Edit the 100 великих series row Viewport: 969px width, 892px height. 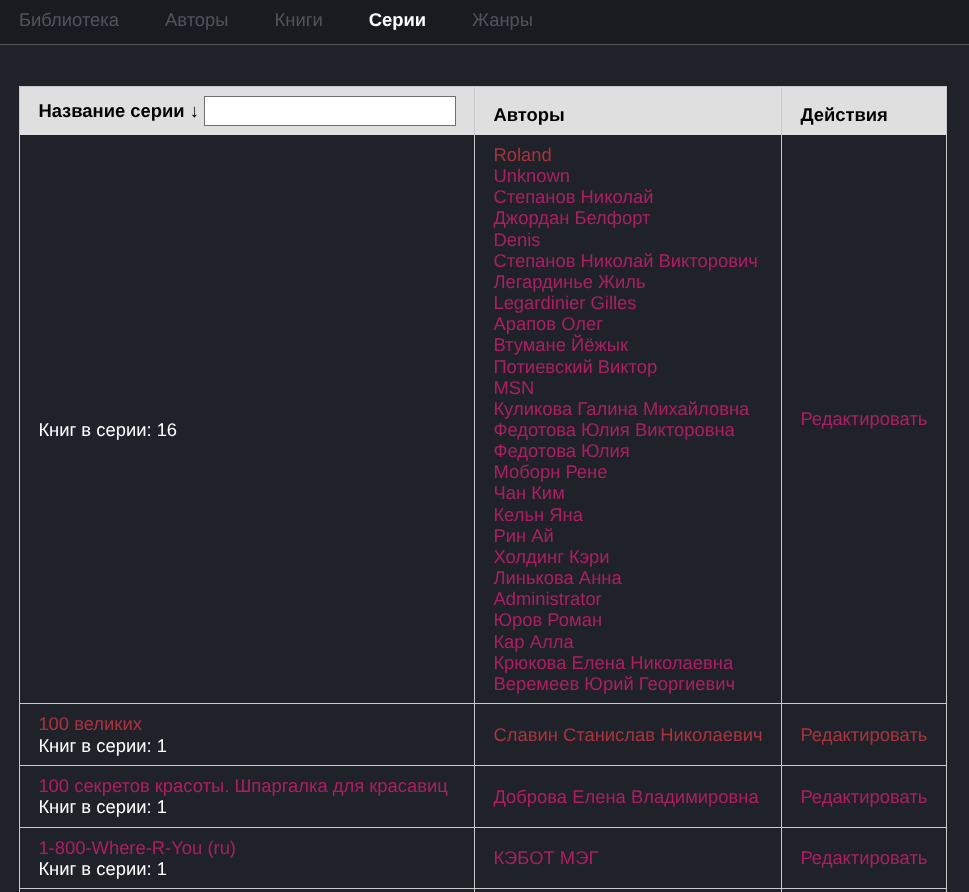coord(863,735)
